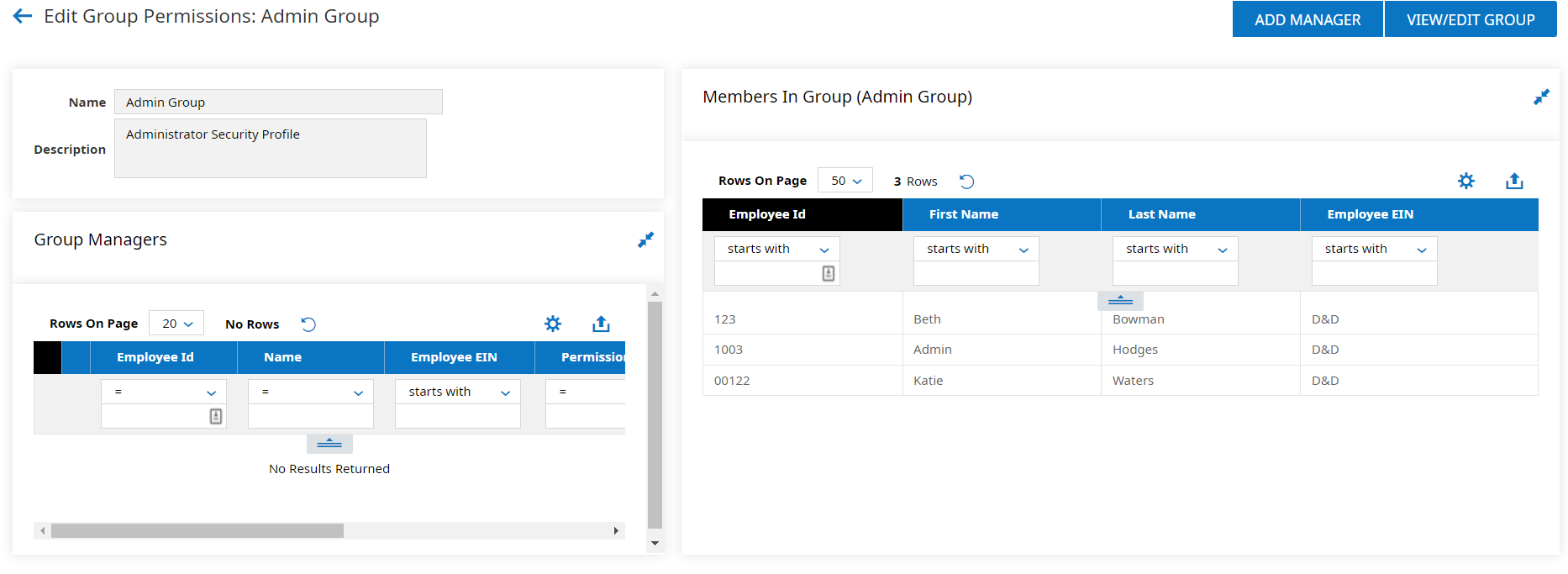Image resolution: width=1568 pixels, height=574 pixels.
Task: Export the Group Managers table
Action: 601,324
